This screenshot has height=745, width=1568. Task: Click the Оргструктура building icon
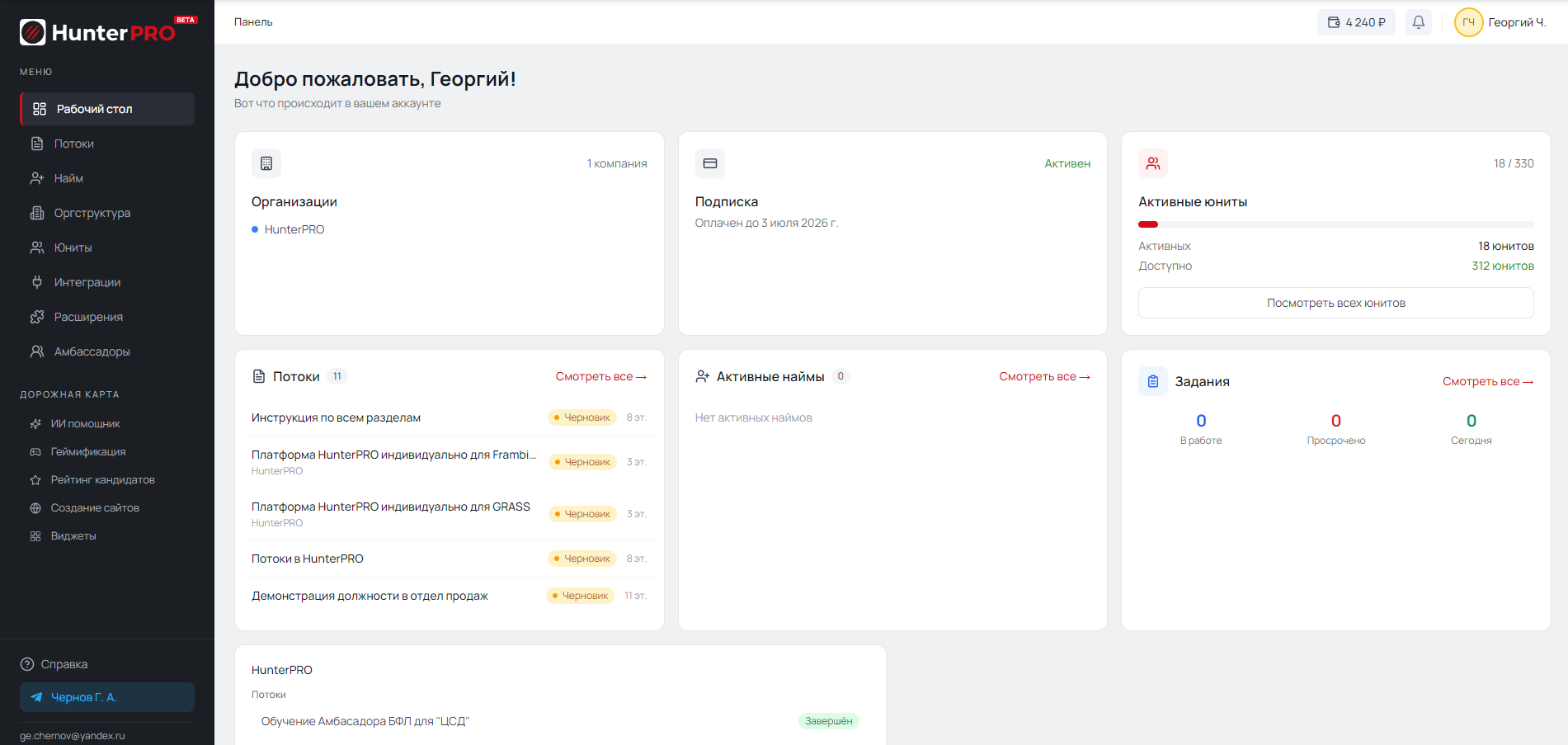37,213
